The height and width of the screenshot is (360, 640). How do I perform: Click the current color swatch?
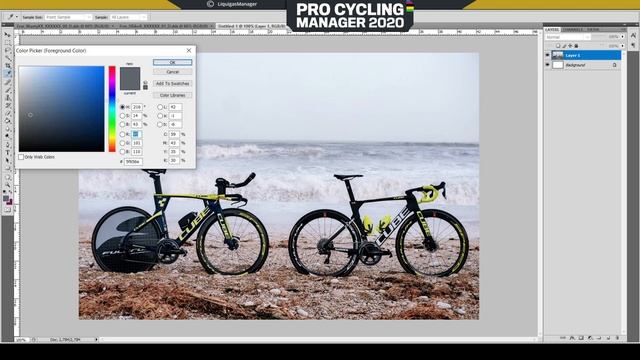[x=130, y=84]
